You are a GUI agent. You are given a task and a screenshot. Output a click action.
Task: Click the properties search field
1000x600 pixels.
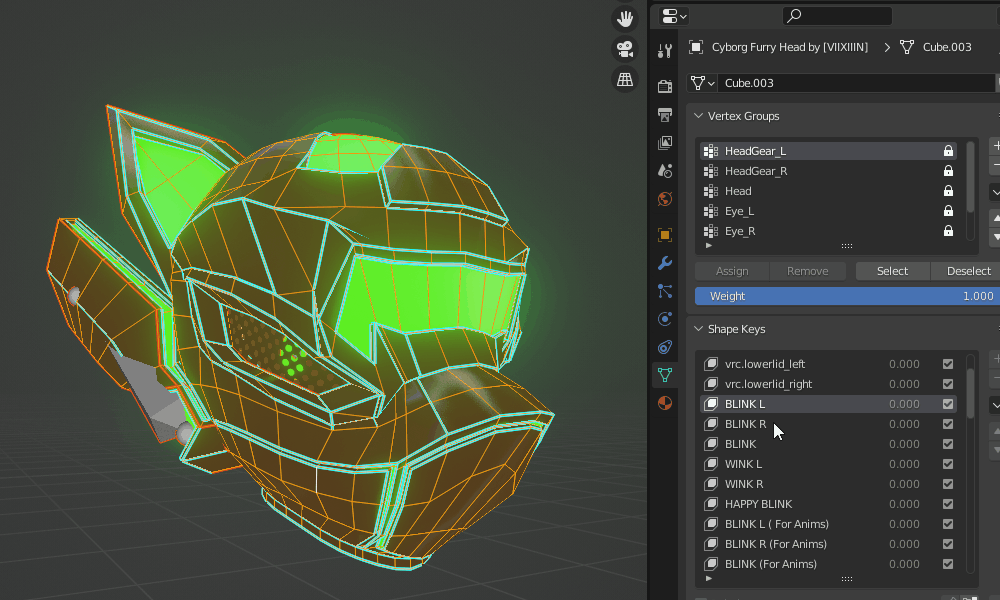click(837, 16)
